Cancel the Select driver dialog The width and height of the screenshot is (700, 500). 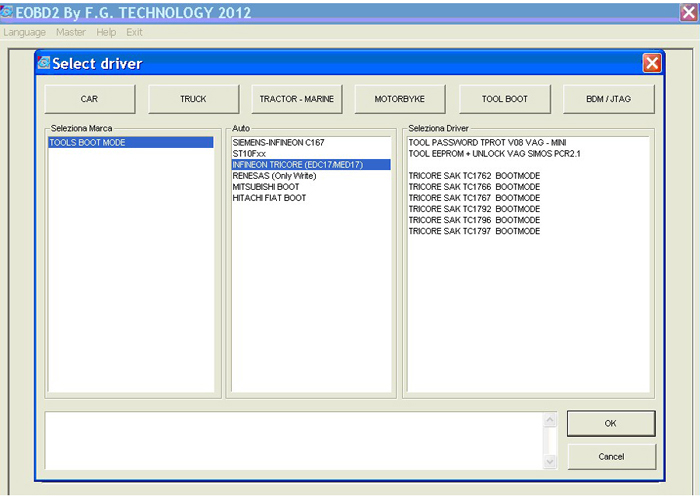pyautogui.click(x=611, y=456)
